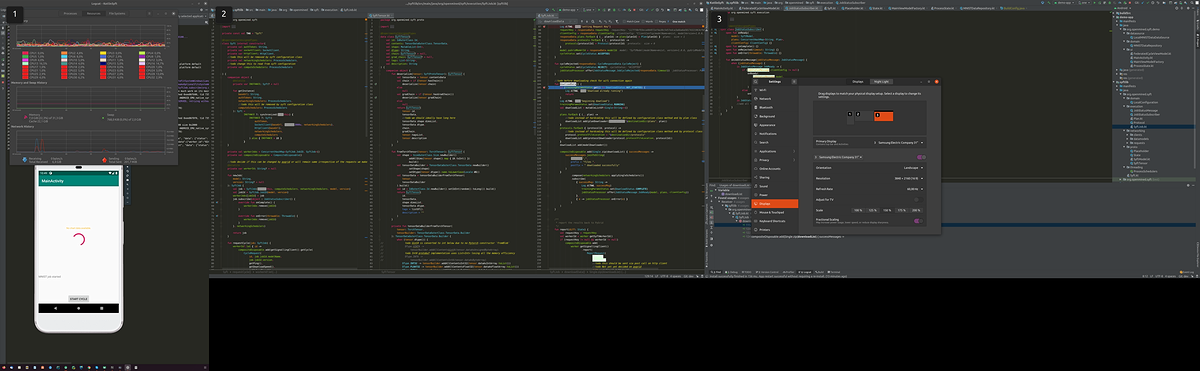Switch to Resources tab in System Monitor
The height and width of the screenshot is (371, 1200).
click(x=94, y=14)
